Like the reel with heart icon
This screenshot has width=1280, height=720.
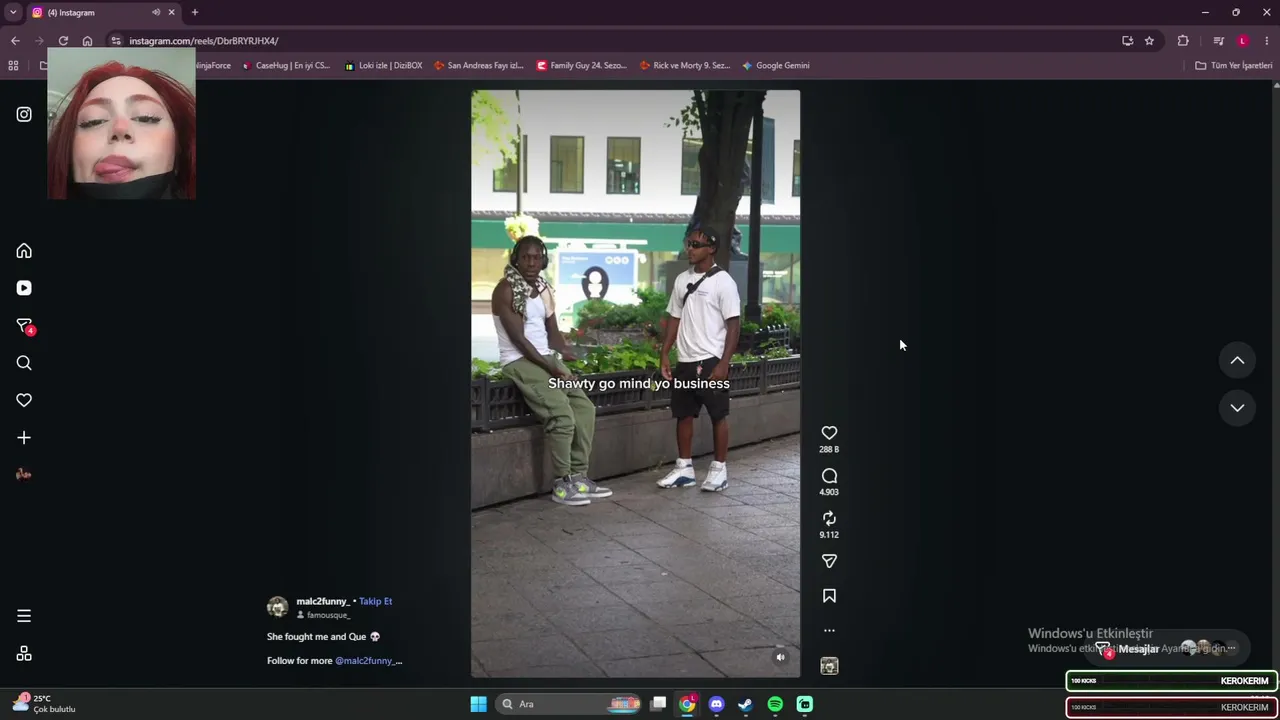829,433
